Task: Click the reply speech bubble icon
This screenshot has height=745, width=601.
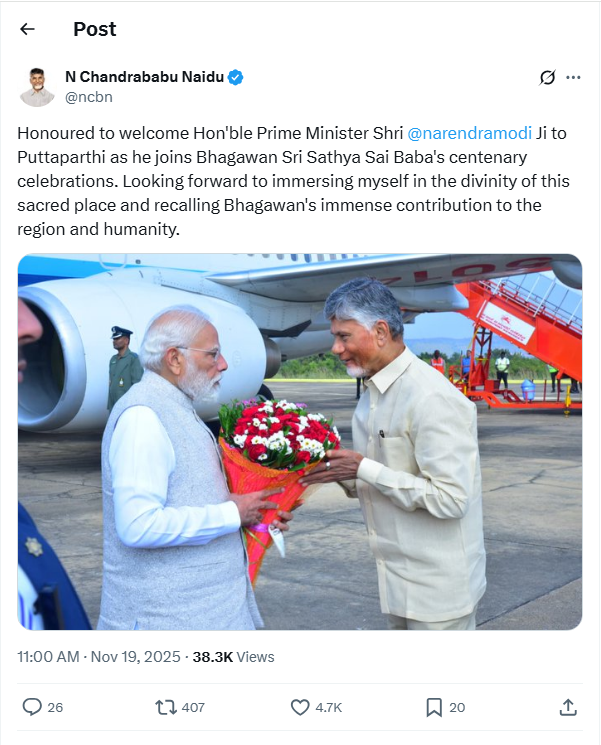Action: 32,707
